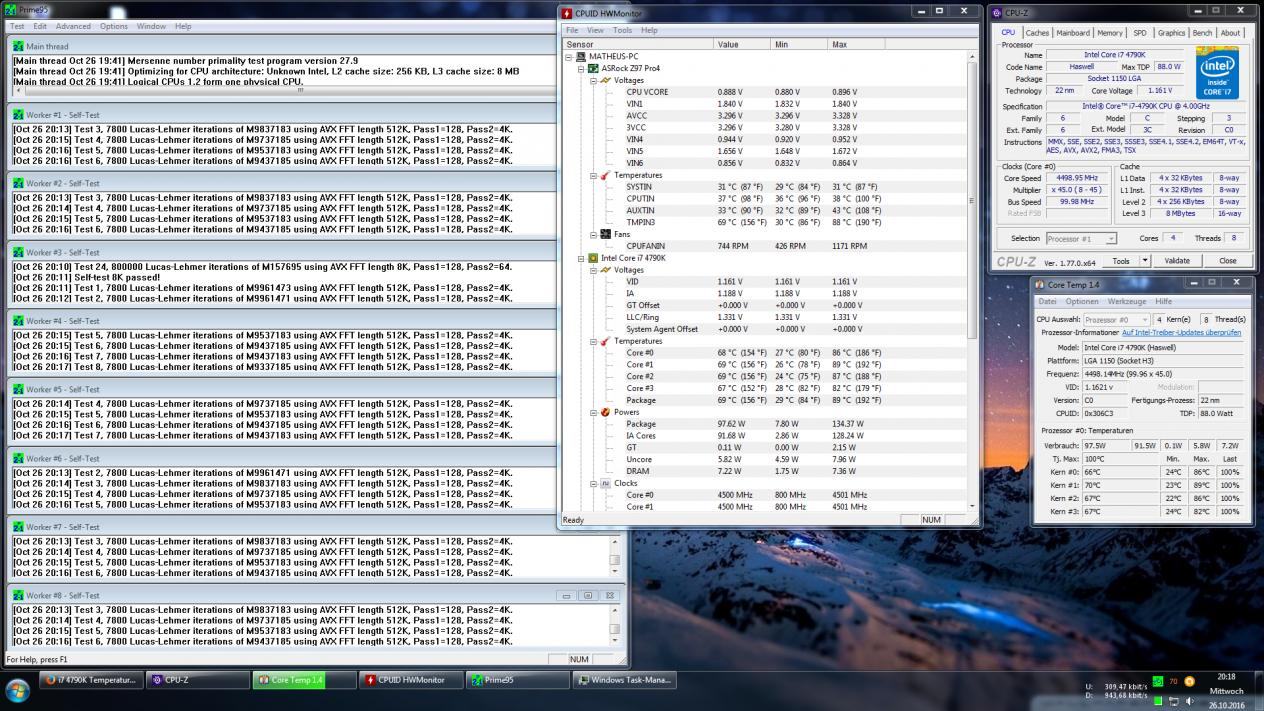Viewport: 1264px width, 711px height.
Task: Open the Windows Start orb
Action: click(18, 690)
